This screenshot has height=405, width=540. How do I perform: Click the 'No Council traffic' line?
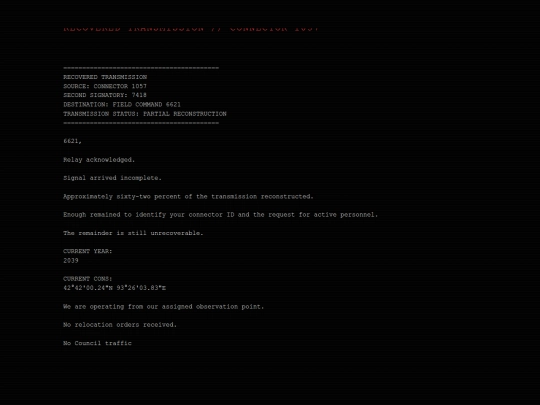(x=97, y=343)
